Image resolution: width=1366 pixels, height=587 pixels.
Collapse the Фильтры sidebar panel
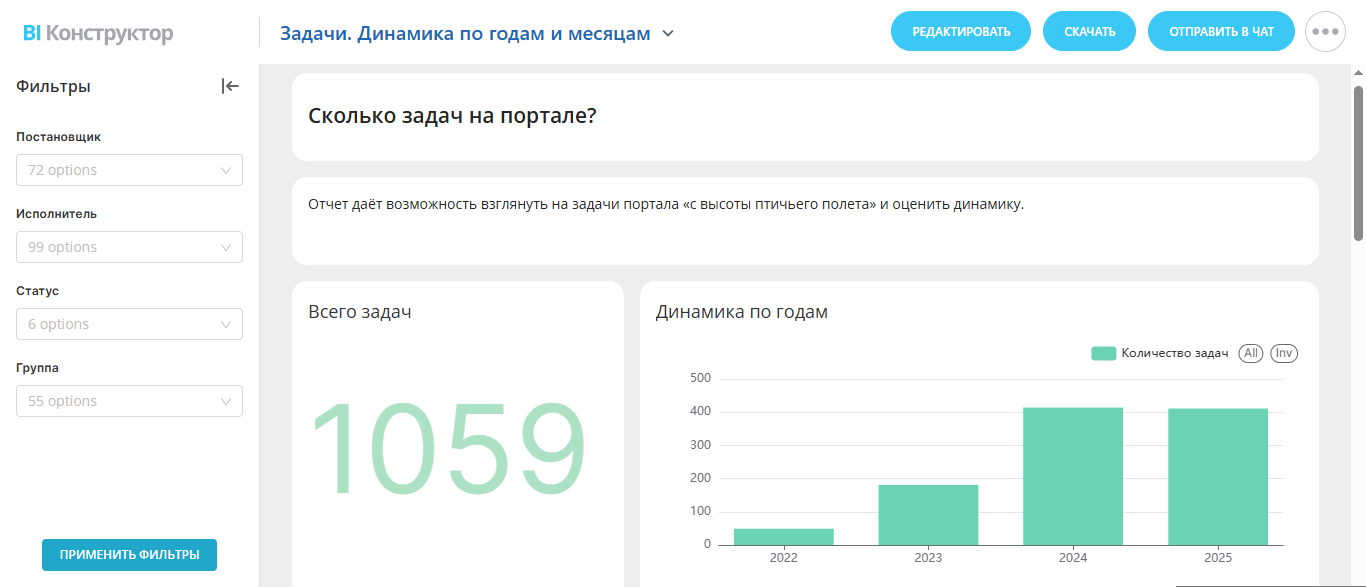click(231, 86)
